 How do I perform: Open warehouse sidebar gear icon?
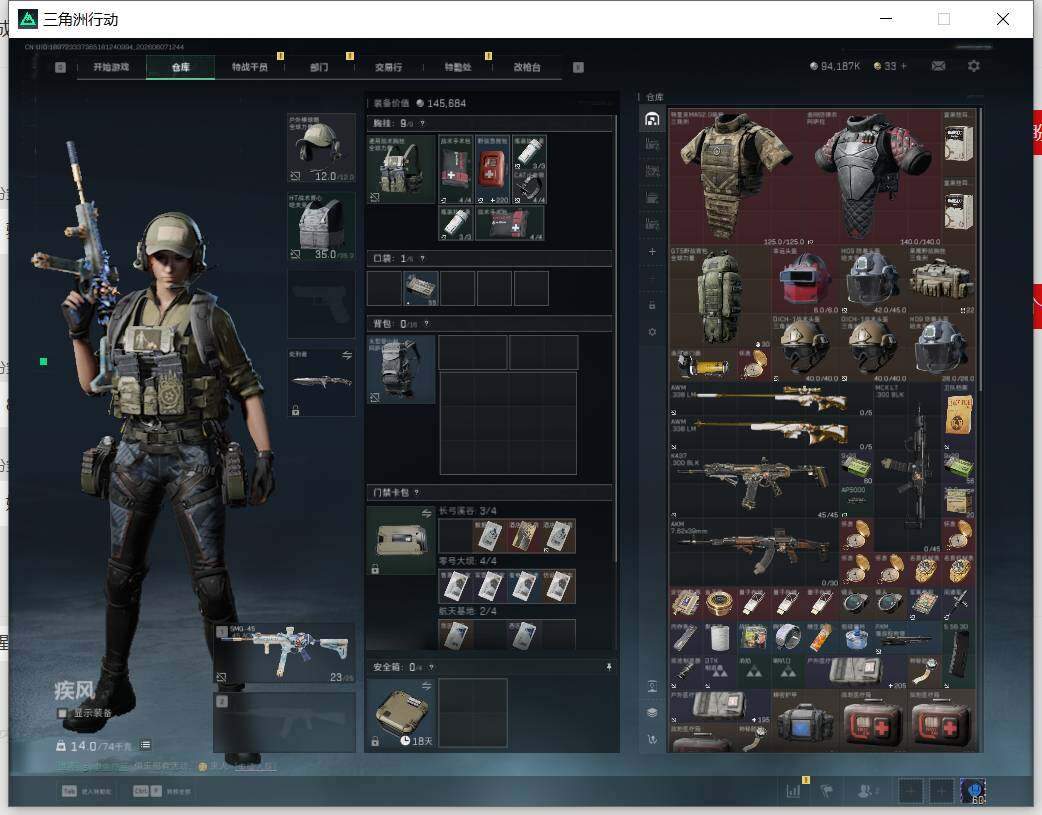coord(652,332)
